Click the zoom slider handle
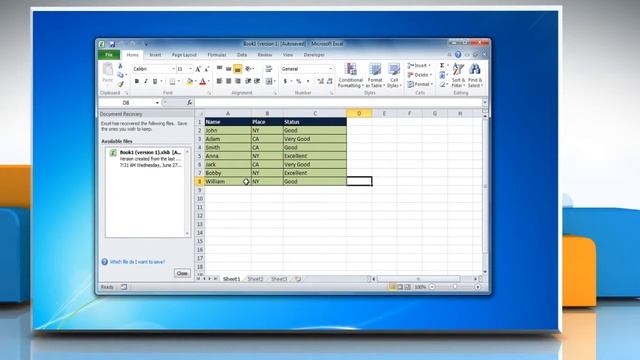 click(x=455, y=287)
